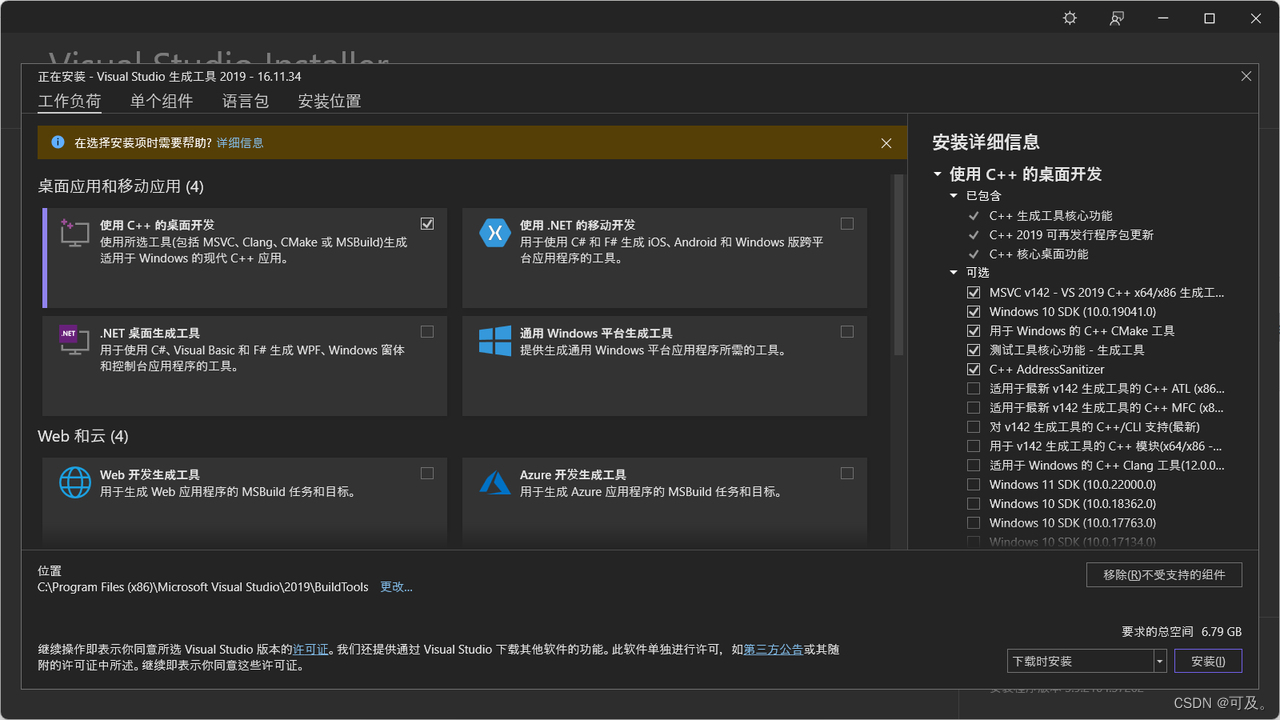Open the 第三方公告 link
The height and width of the screenshot is (720, 1280).
tap(773, 650)
